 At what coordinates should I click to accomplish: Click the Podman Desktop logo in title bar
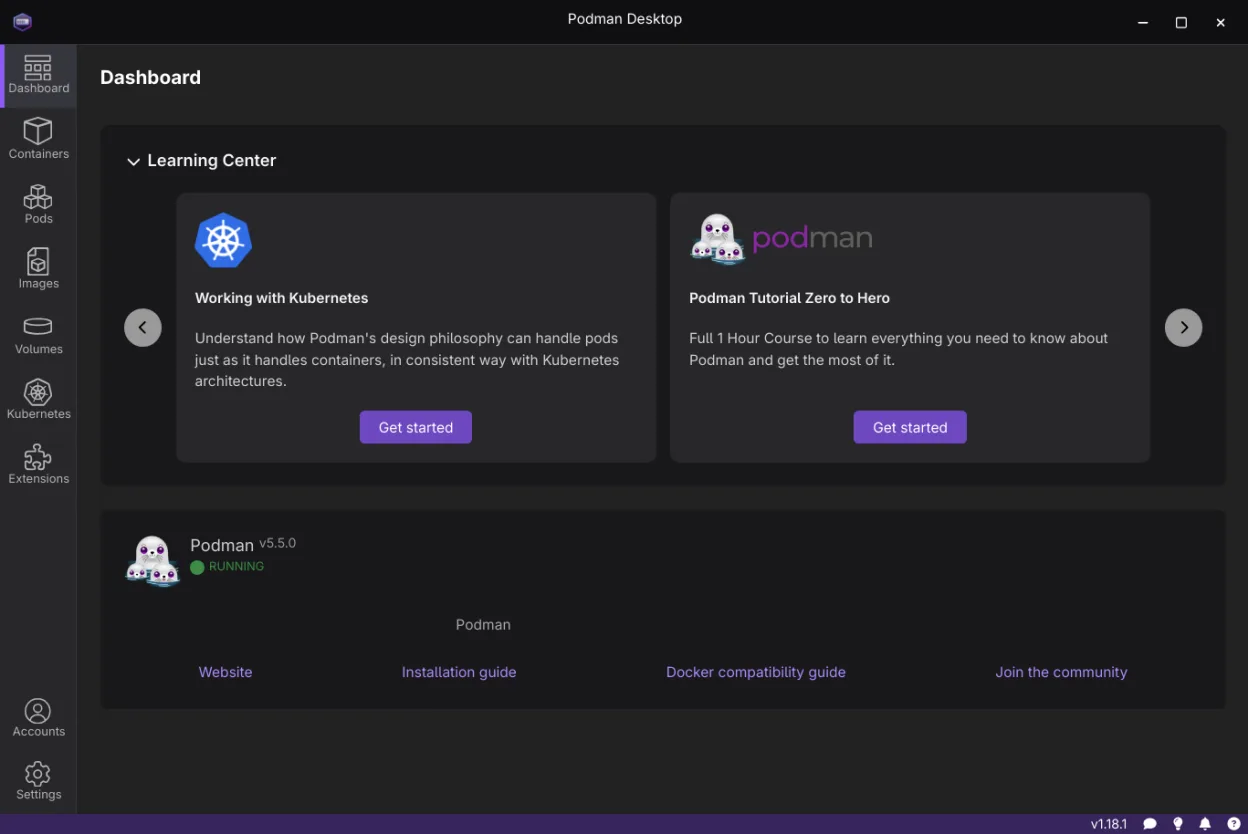tap(22, 21)
